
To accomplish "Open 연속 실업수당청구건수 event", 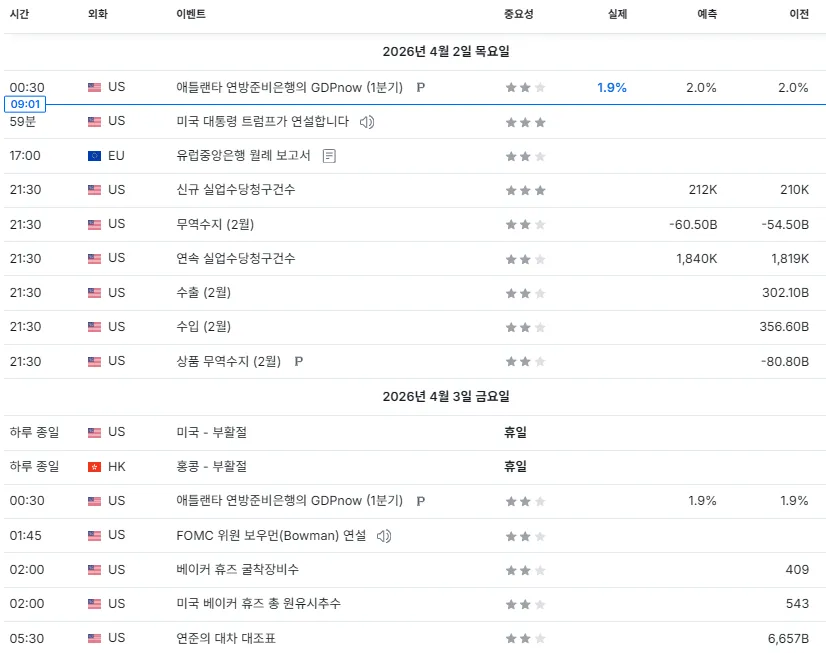I will tap(235, 259).
